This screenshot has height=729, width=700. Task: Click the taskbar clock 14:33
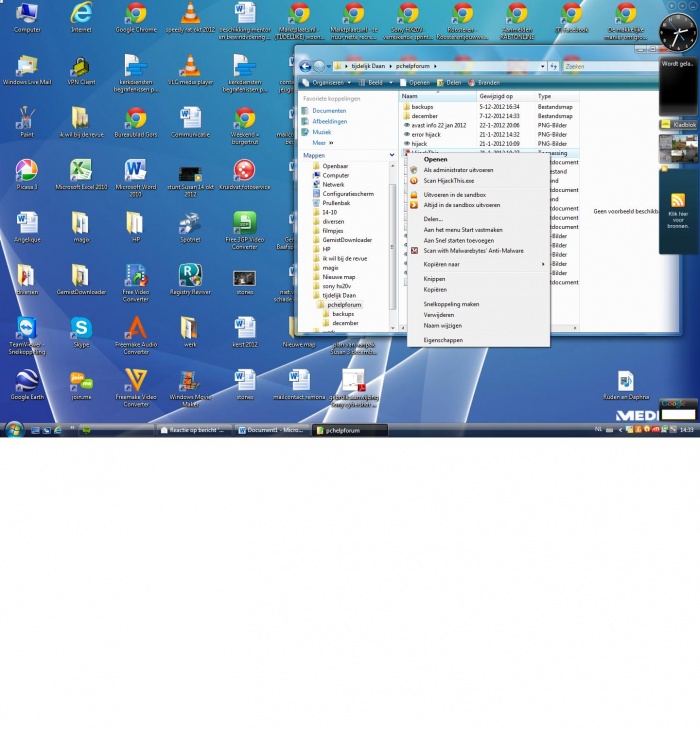click(686, 430)
